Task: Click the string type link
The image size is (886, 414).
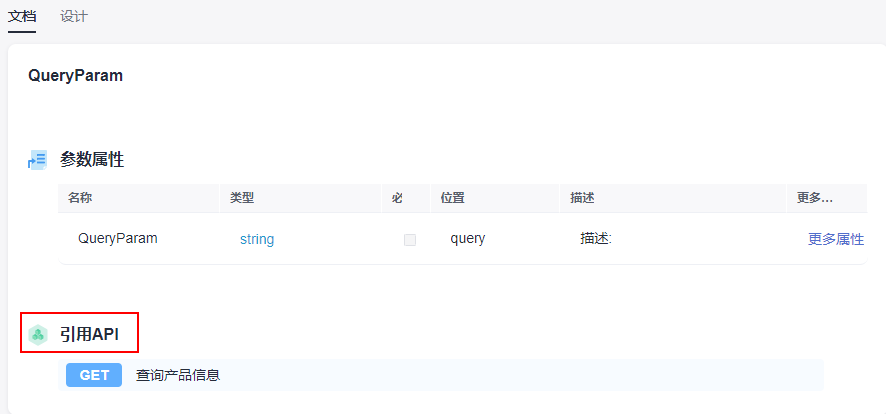Action: click(x=257, y=240)
